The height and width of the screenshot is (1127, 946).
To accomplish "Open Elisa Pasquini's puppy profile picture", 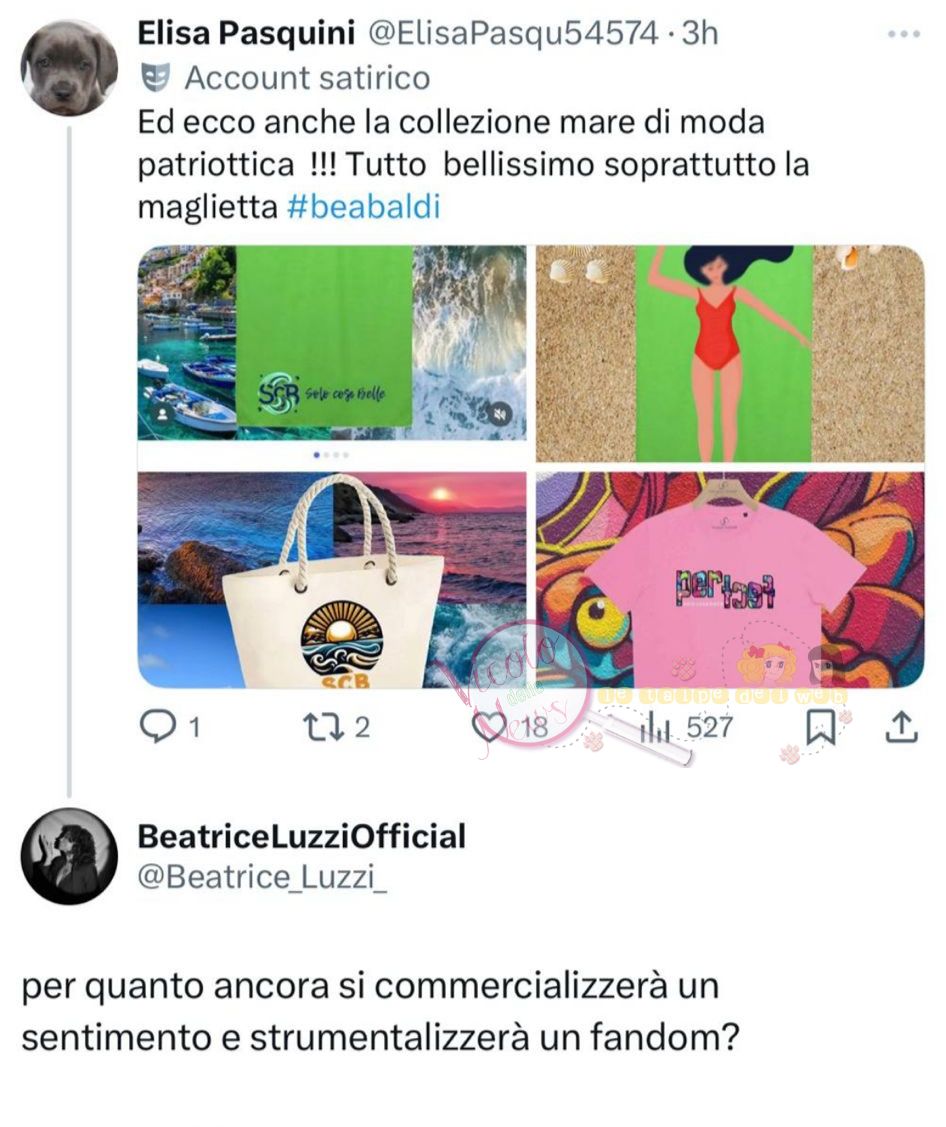I will (70, 67).
